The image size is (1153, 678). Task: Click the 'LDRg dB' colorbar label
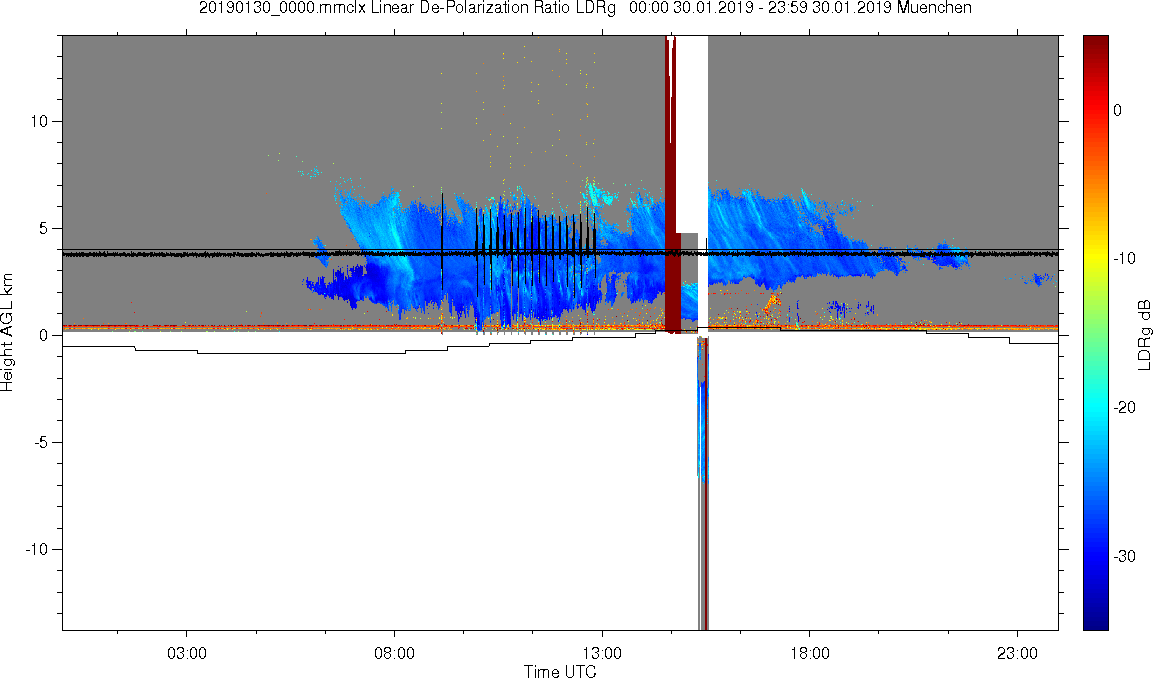pos(1143,335)
